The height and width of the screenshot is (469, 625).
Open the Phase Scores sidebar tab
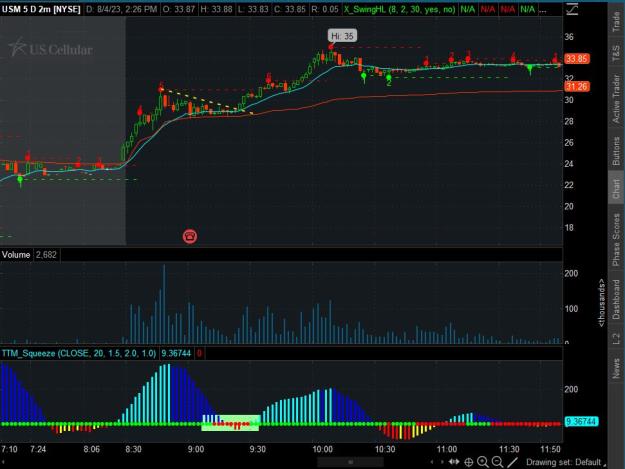(616, 240)
